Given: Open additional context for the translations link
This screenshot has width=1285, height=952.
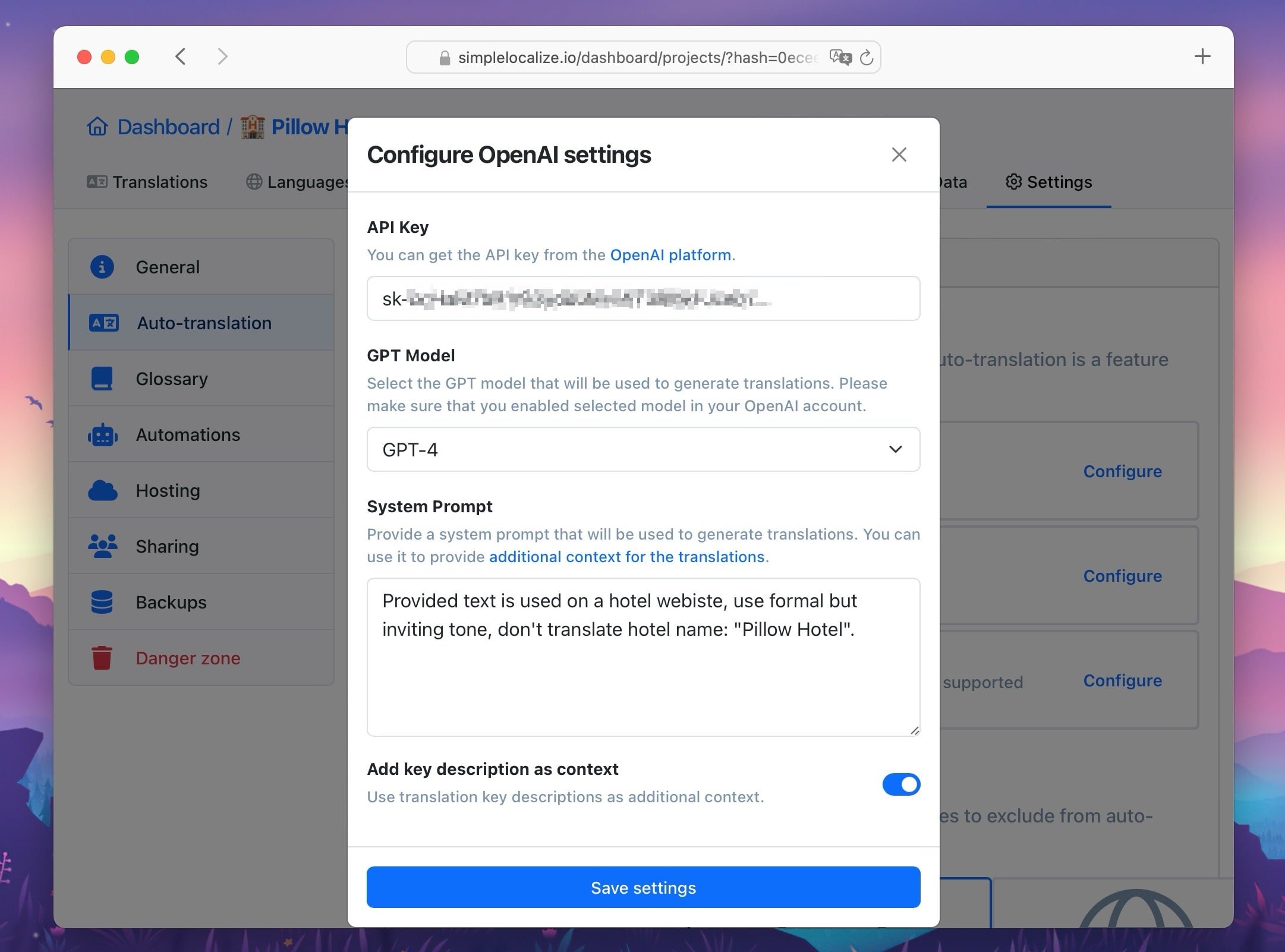Looking at the screenshot, I should 626,557.
